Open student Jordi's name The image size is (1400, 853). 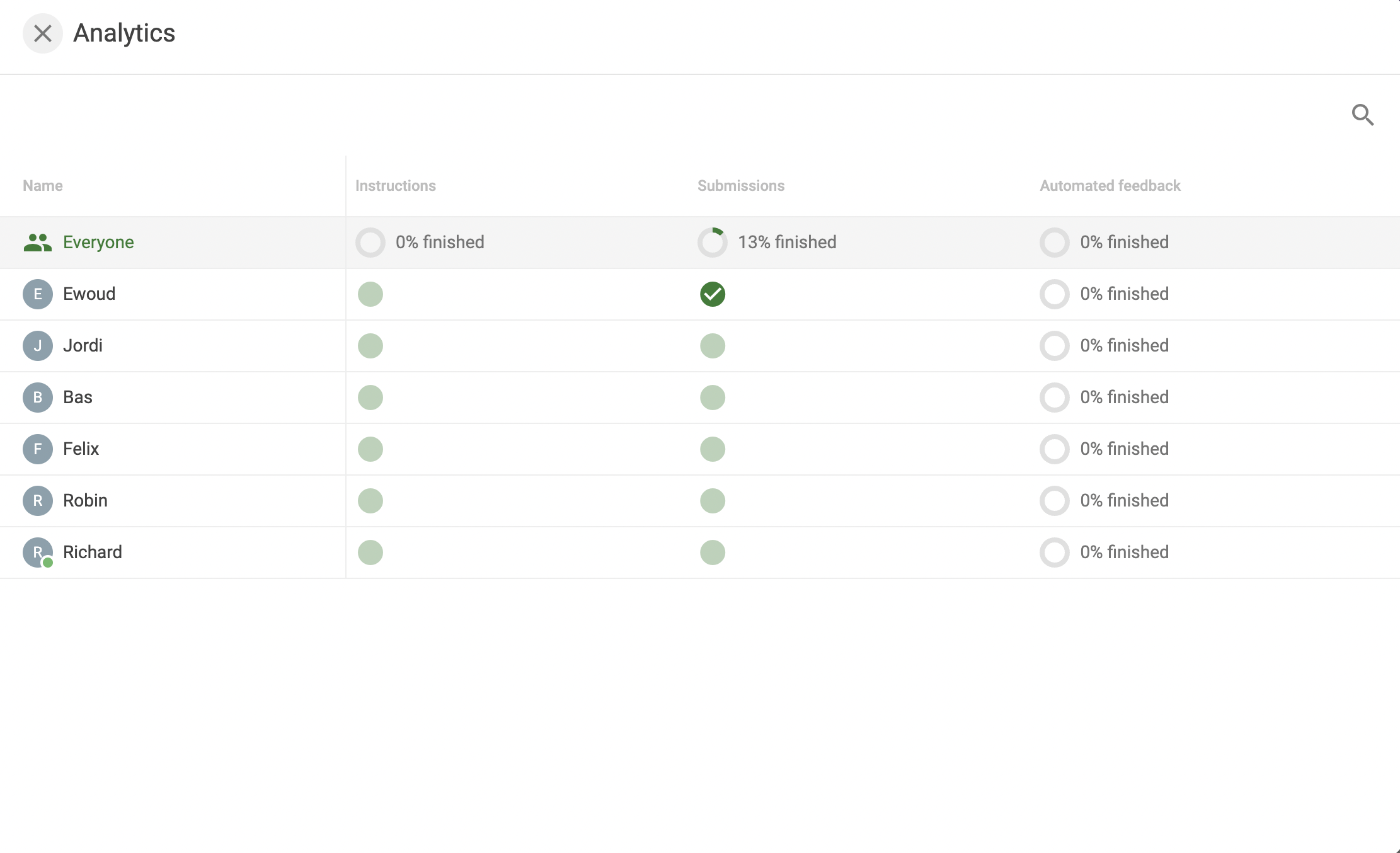click(83, 346)
